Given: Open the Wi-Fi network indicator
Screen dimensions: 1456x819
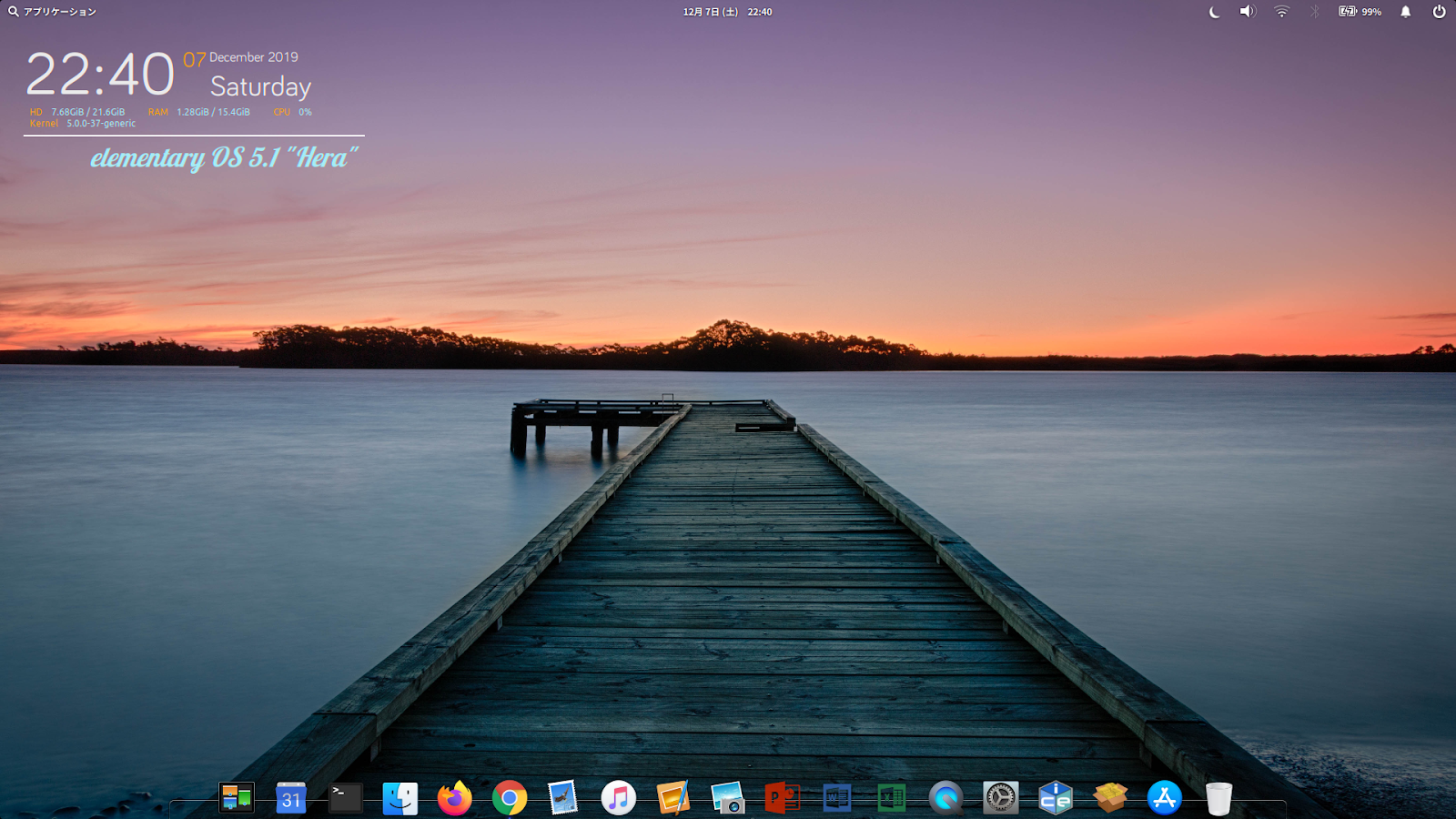Looking at the screenshot, I should [x=1281, y=12].
